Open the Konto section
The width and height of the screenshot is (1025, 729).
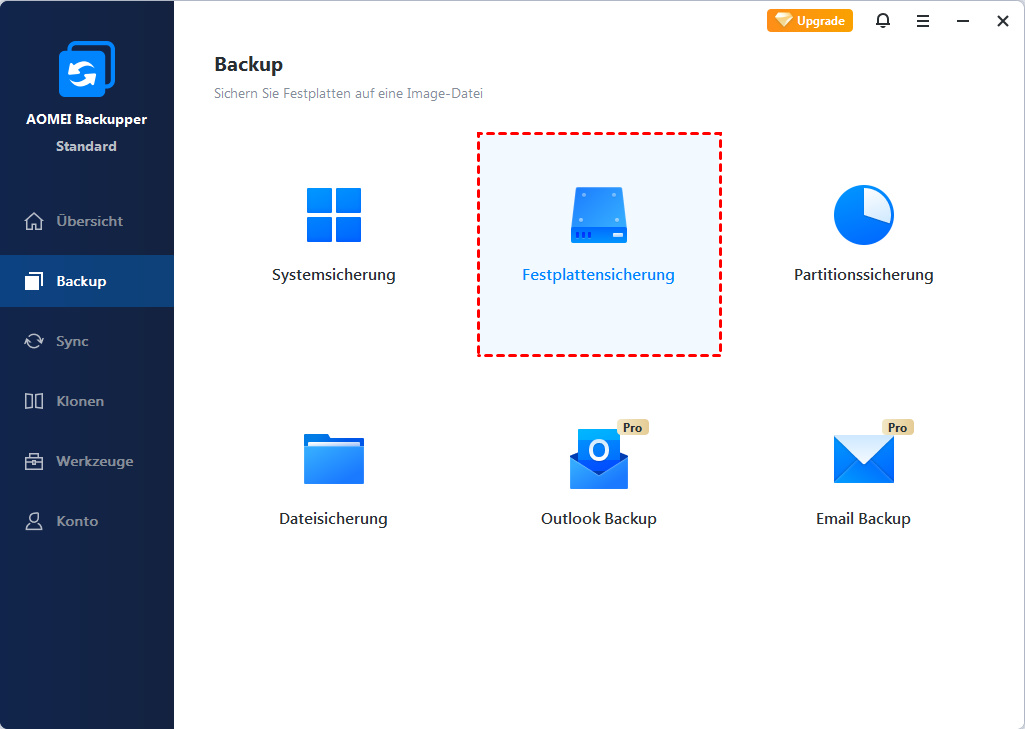(87, 521)
